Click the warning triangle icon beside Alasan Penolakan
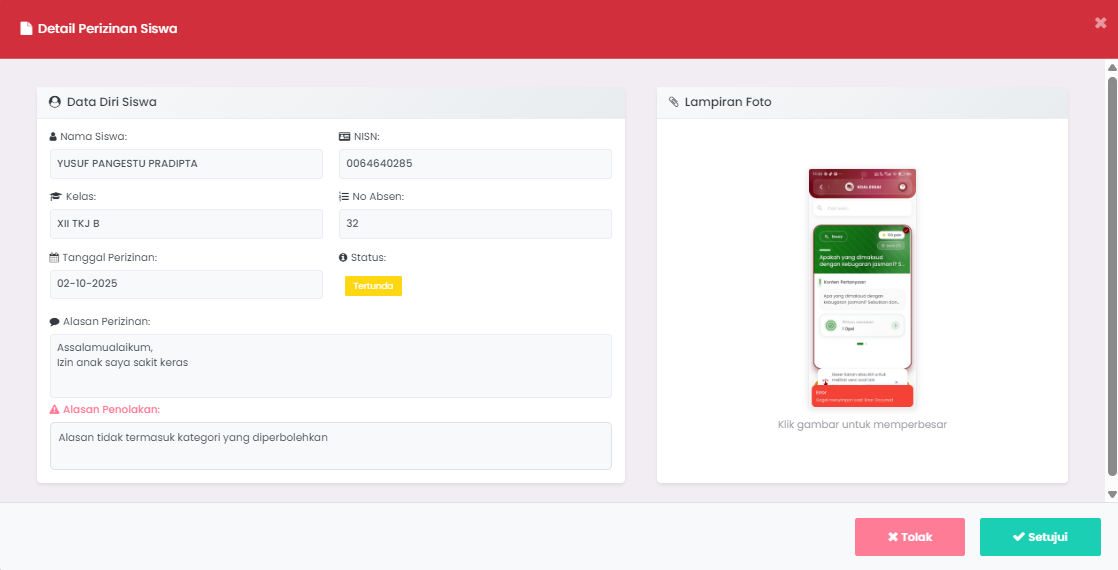 point(54,409)
